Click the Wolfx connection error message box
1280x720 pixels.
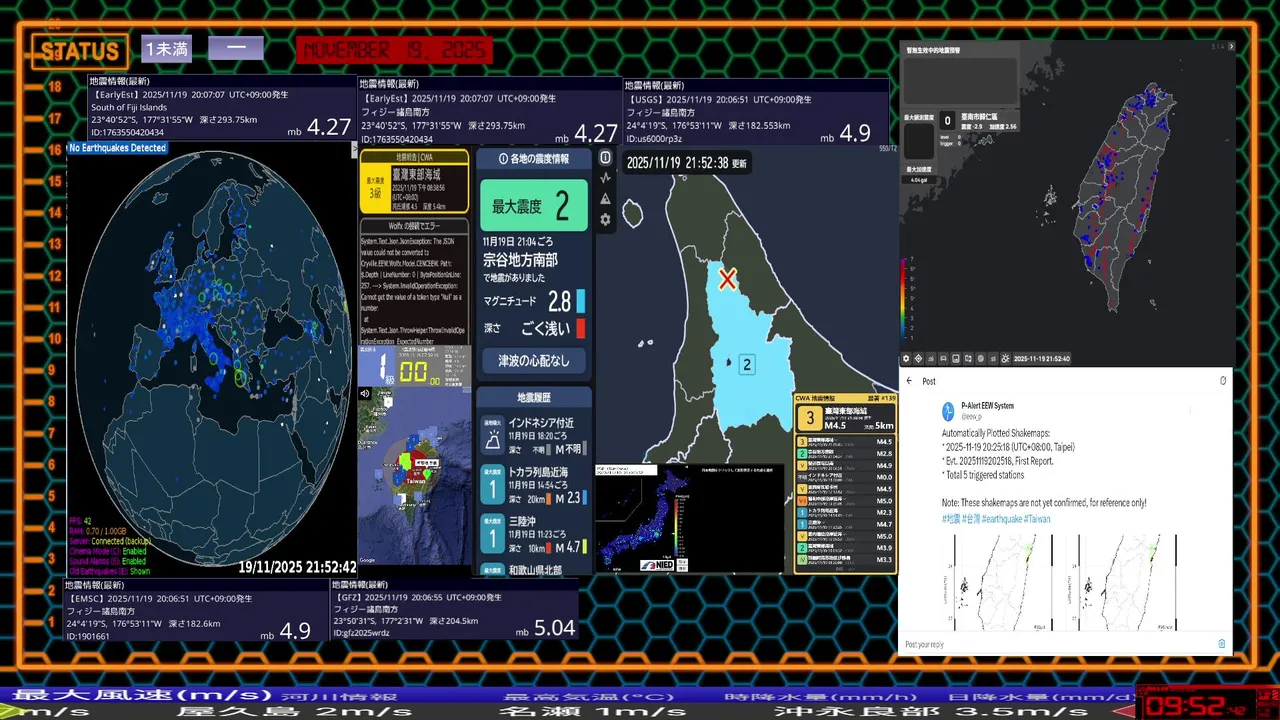click(414, 281)
